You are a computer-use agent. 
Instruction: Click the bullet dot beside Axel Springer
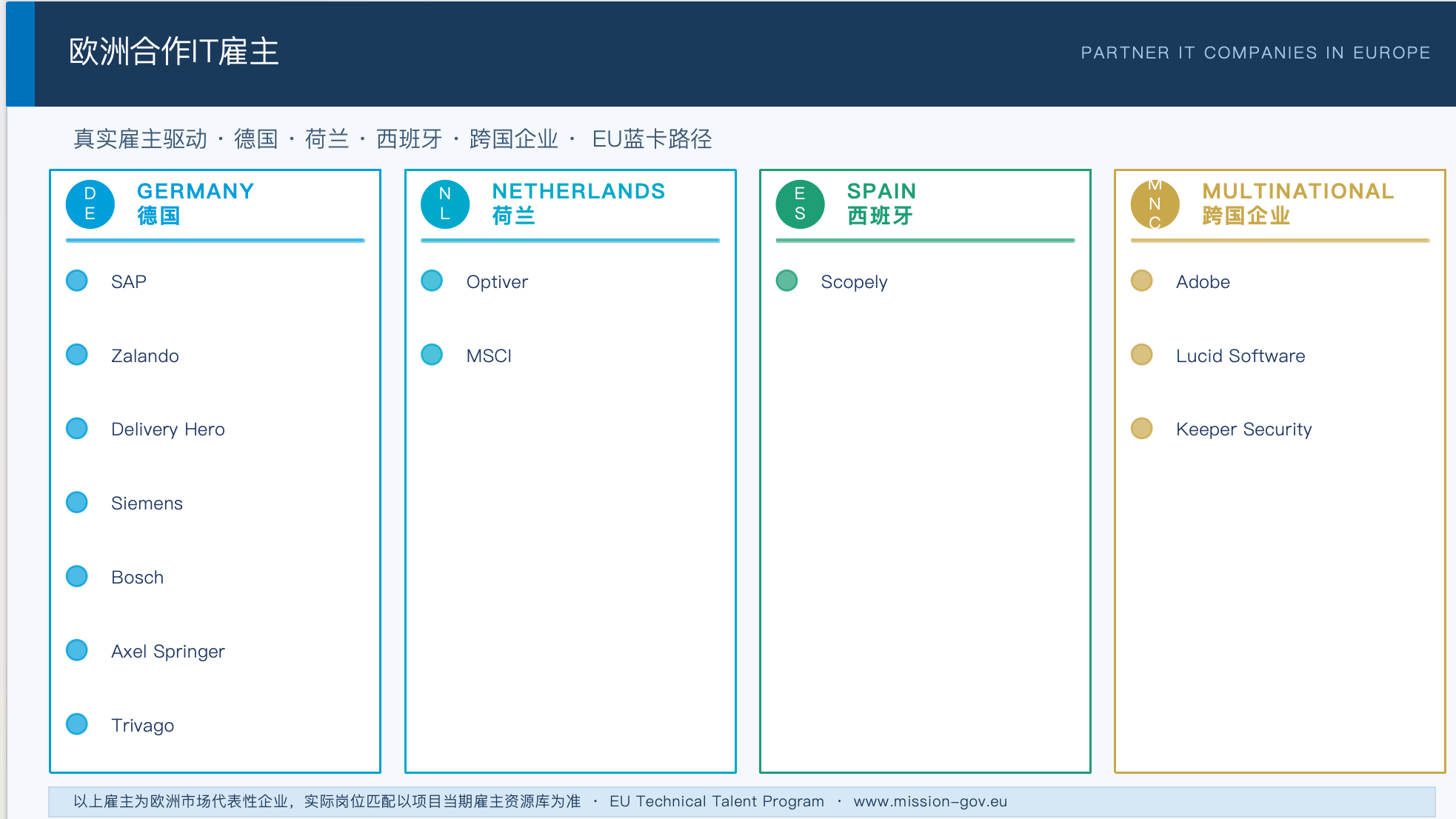tap(77, 650)
